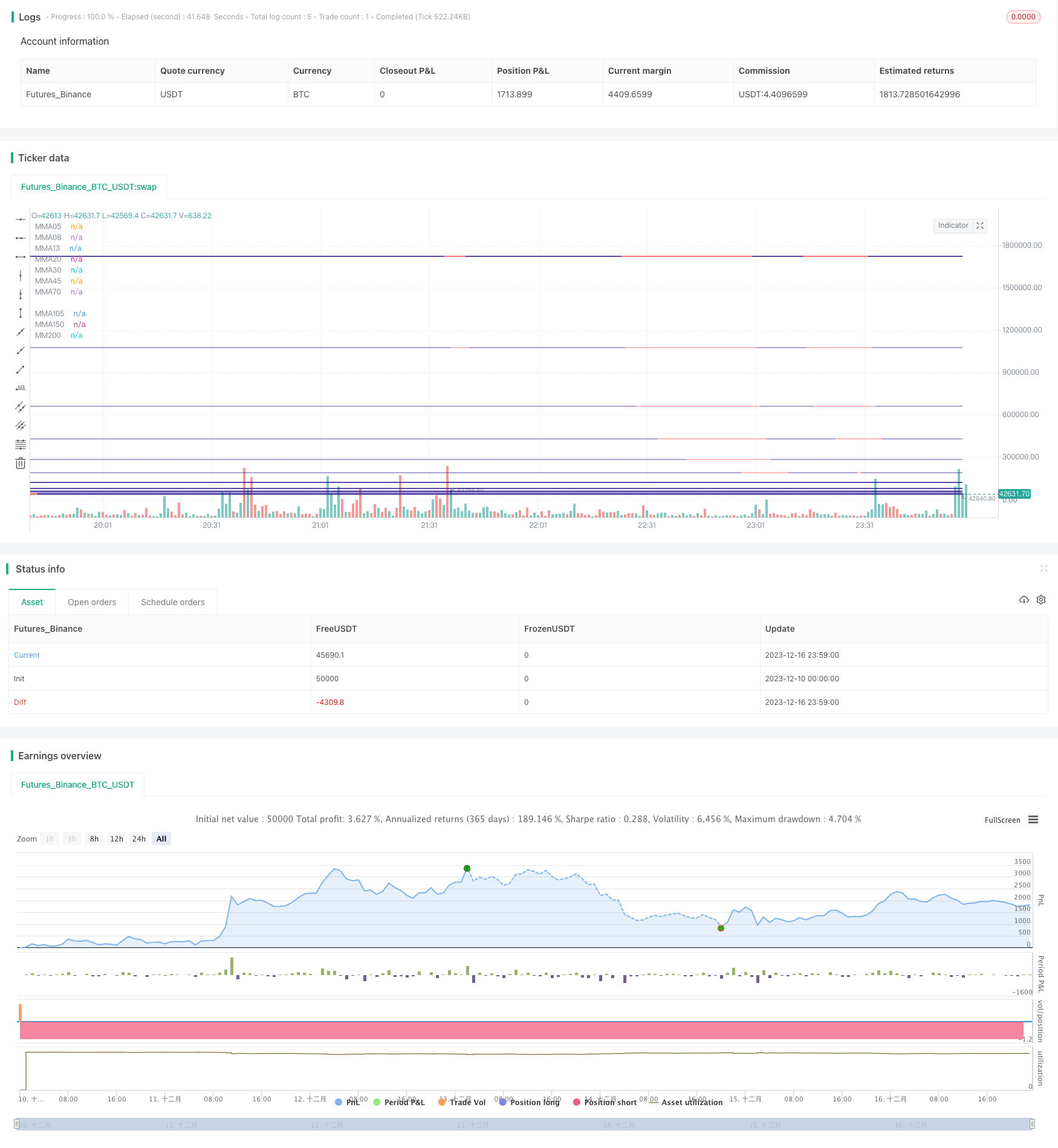Viewport: 1058px width, 1148px height.
Task: Hide the Position short series
Action: tap(605, 1102)
